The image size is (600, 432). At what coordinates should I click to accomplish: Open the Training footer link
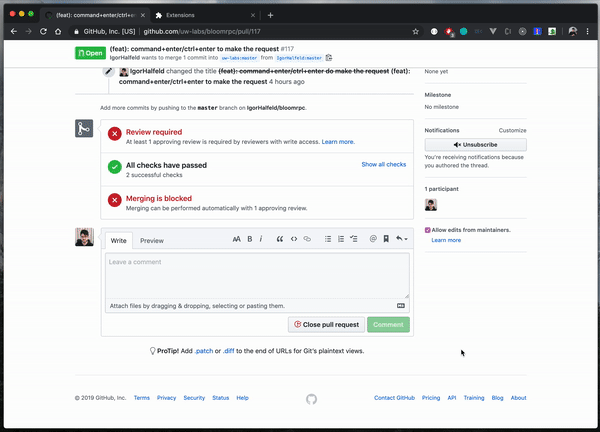click(474, 398)
